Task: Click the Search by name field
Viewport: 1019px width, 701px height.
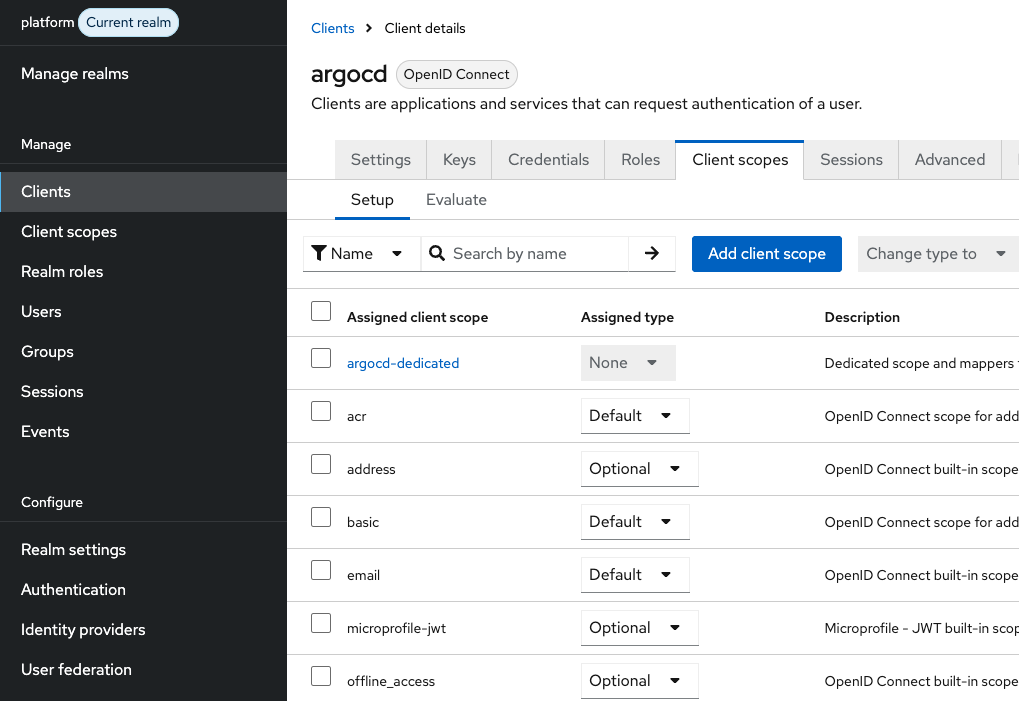Action: 535,254
